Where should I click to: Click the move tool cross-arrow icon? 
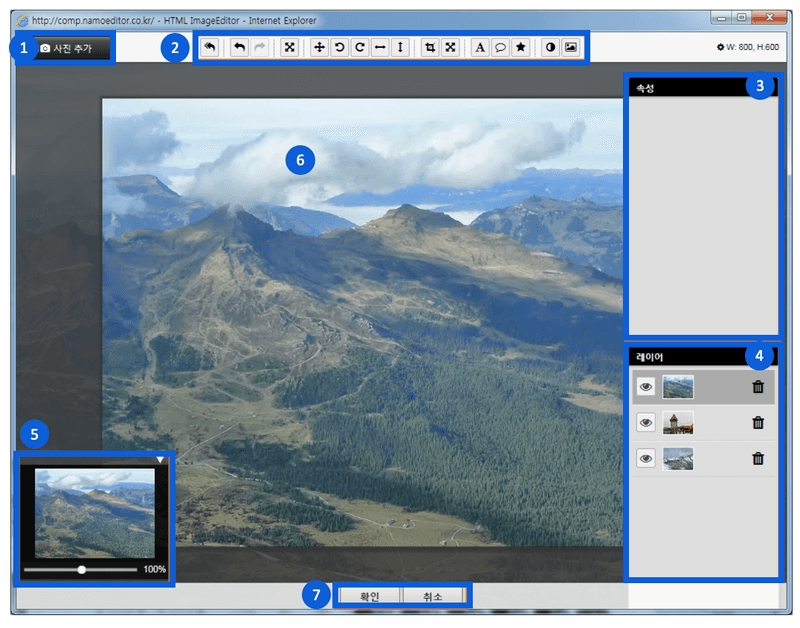(319, 48)
